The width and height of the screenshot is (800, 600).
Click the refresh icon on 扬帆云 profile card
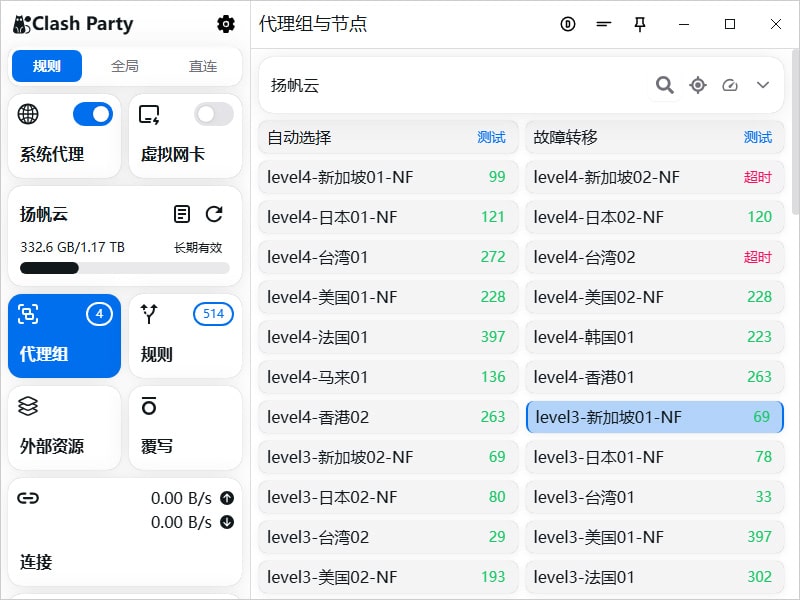(214, 214)
